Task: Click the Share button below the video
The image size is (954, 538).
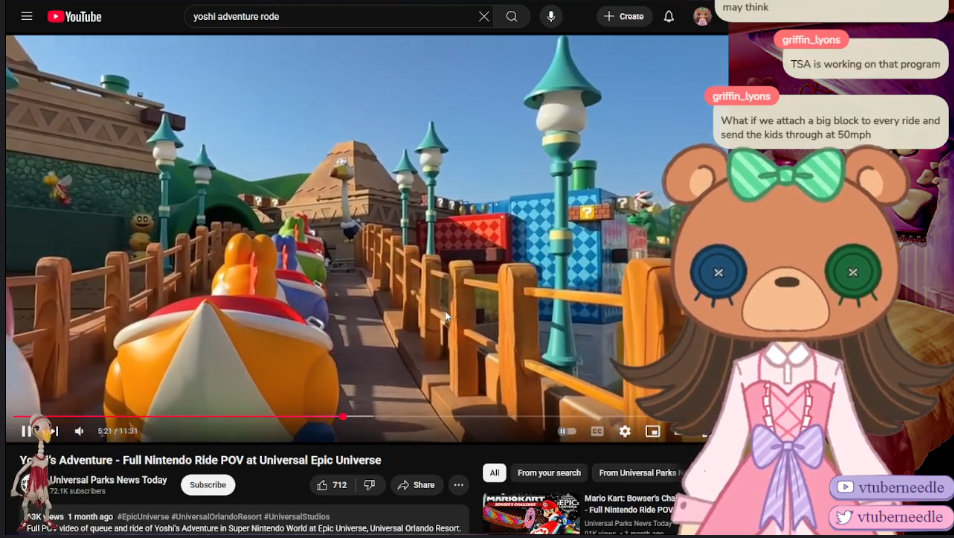Action: click(416, 485)
